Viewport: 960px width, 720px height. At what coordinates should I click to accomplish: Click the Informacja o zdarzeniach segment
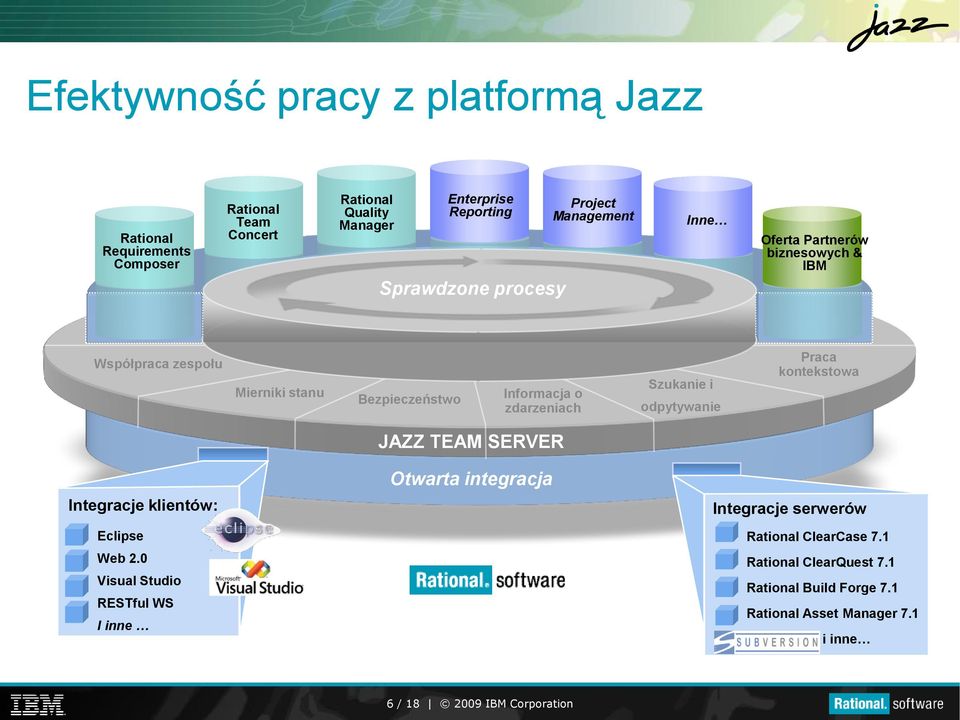click(542, 400)
